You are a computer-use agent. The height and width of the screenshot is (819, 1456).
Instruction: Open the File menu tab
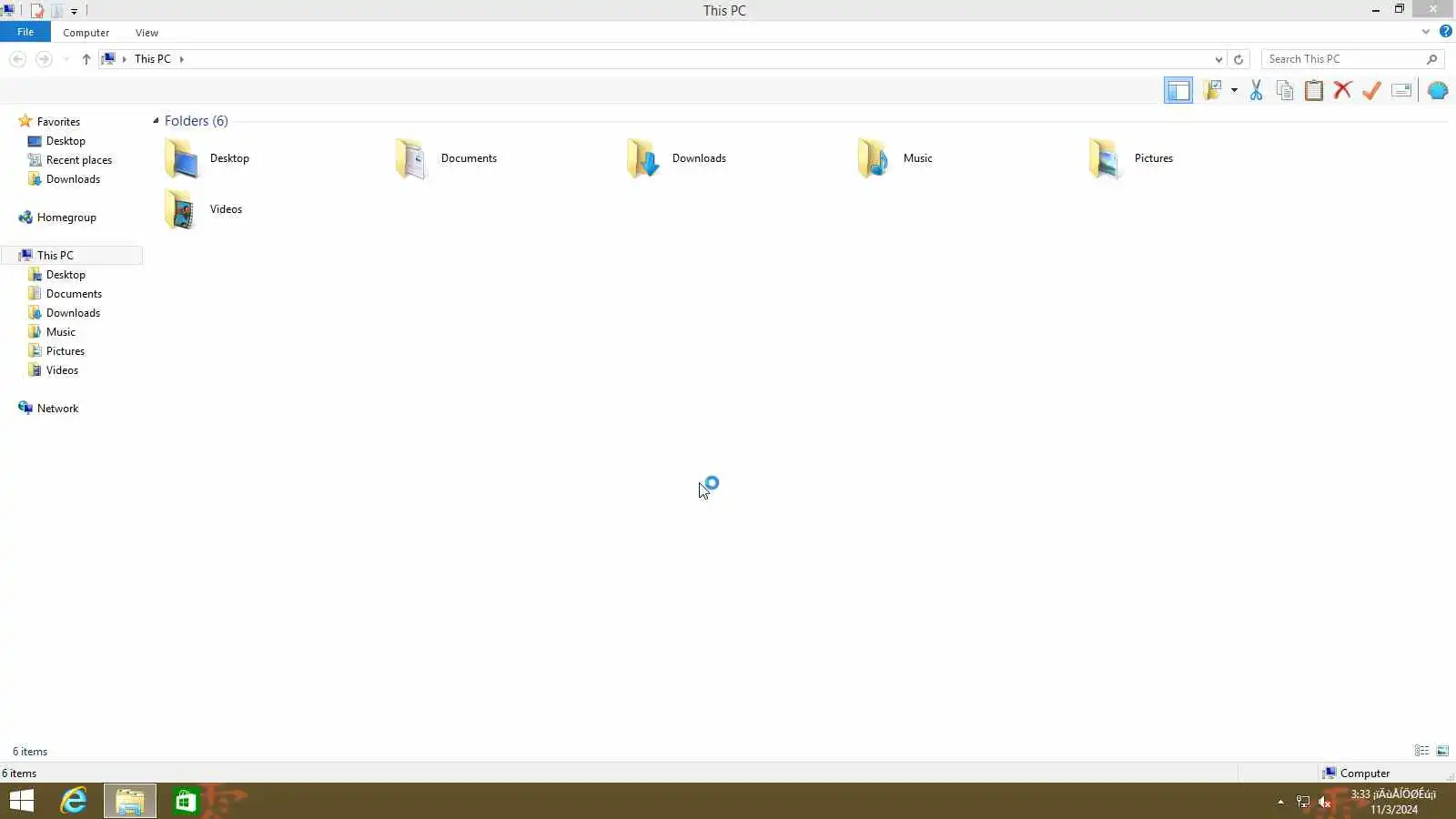[x=25, y=32]
